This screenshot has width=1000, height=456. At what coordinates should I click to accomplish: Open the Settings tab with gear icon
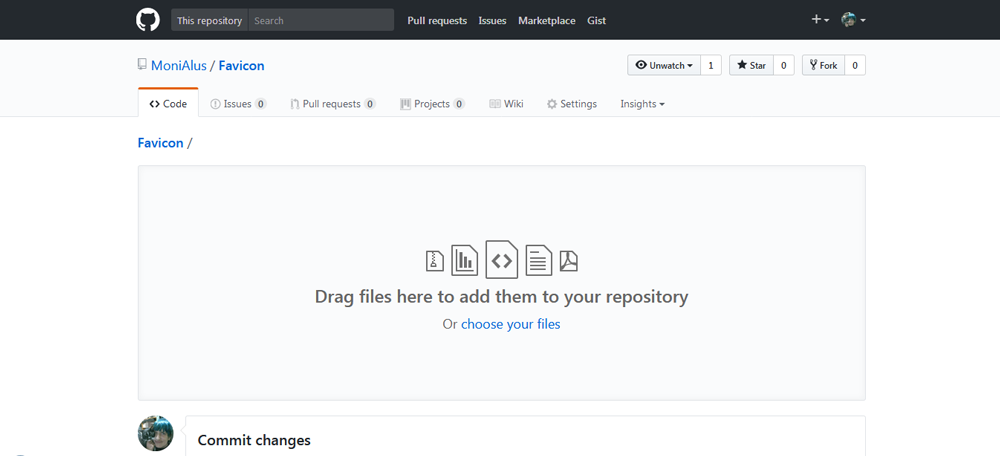tap(571, 104)
